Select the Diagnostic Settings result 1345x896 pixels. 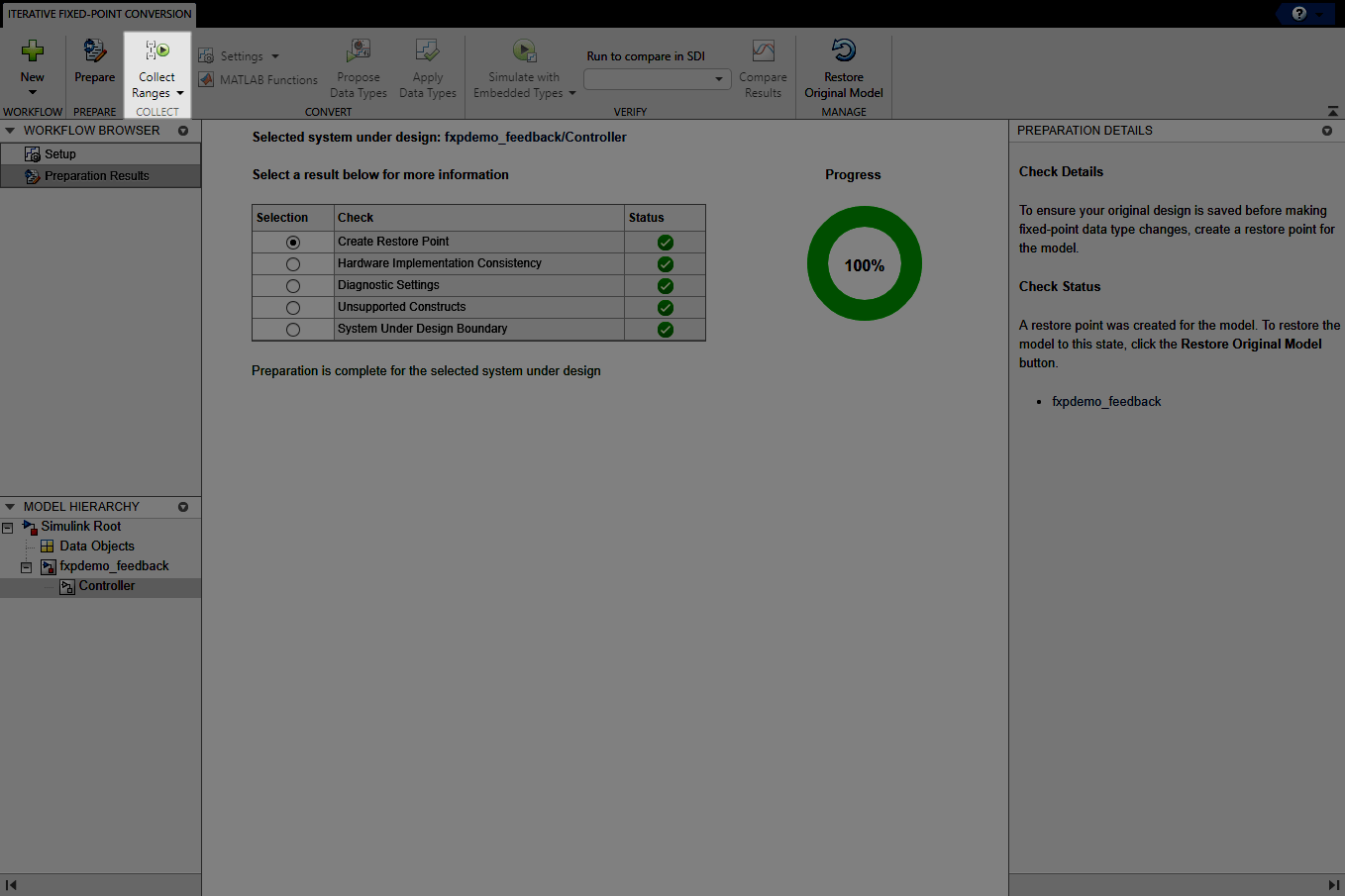[x=292, y=285]
